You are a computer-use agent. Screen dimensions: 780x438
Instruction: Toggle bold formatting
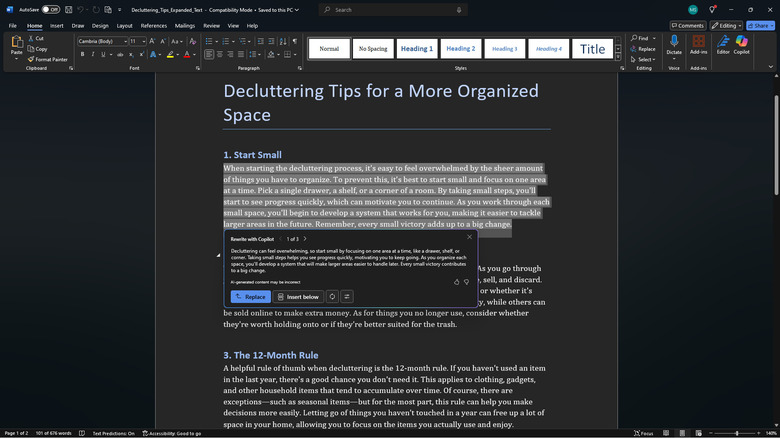[83, 54]
